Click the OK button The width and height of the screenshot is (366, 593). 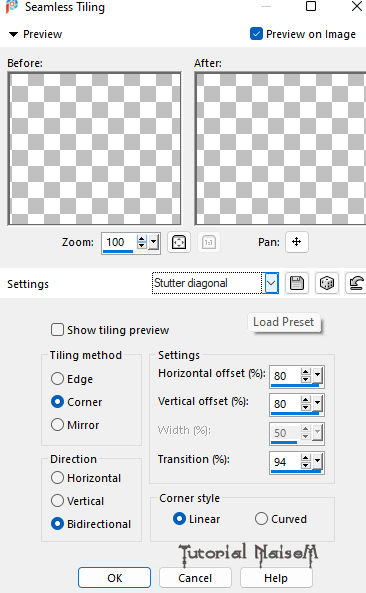click(x=115, y=577)
